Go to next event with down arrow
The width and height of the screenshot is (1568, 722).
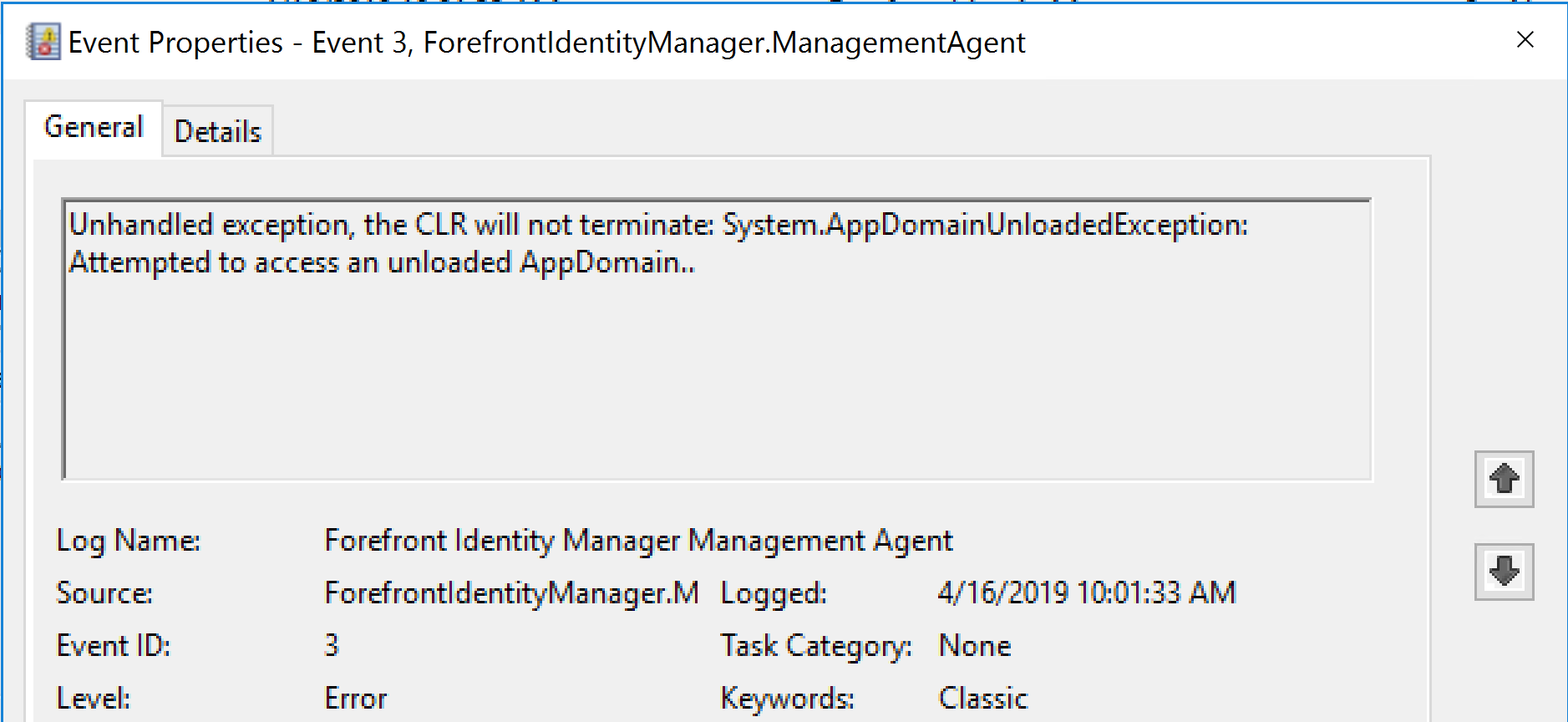1504,572
